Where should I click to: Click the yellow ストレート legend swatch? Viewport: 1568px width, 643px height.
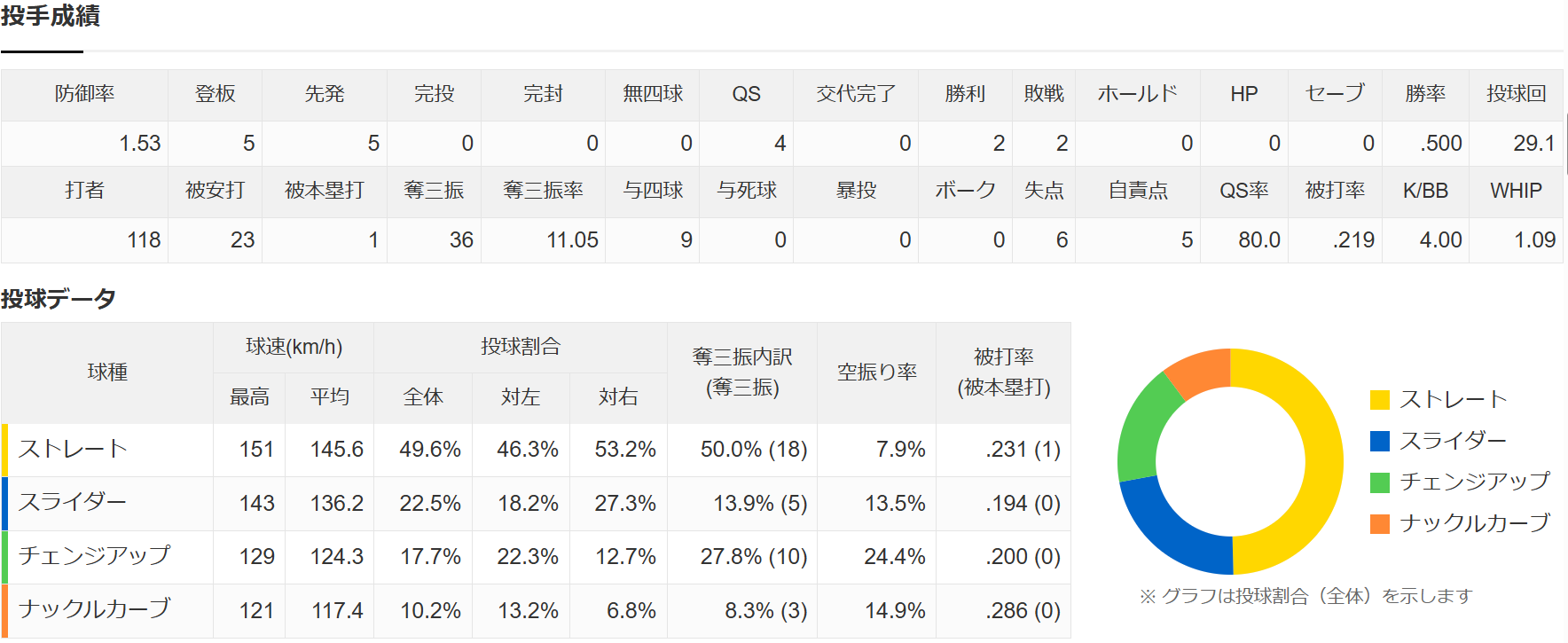[1379, 400]
